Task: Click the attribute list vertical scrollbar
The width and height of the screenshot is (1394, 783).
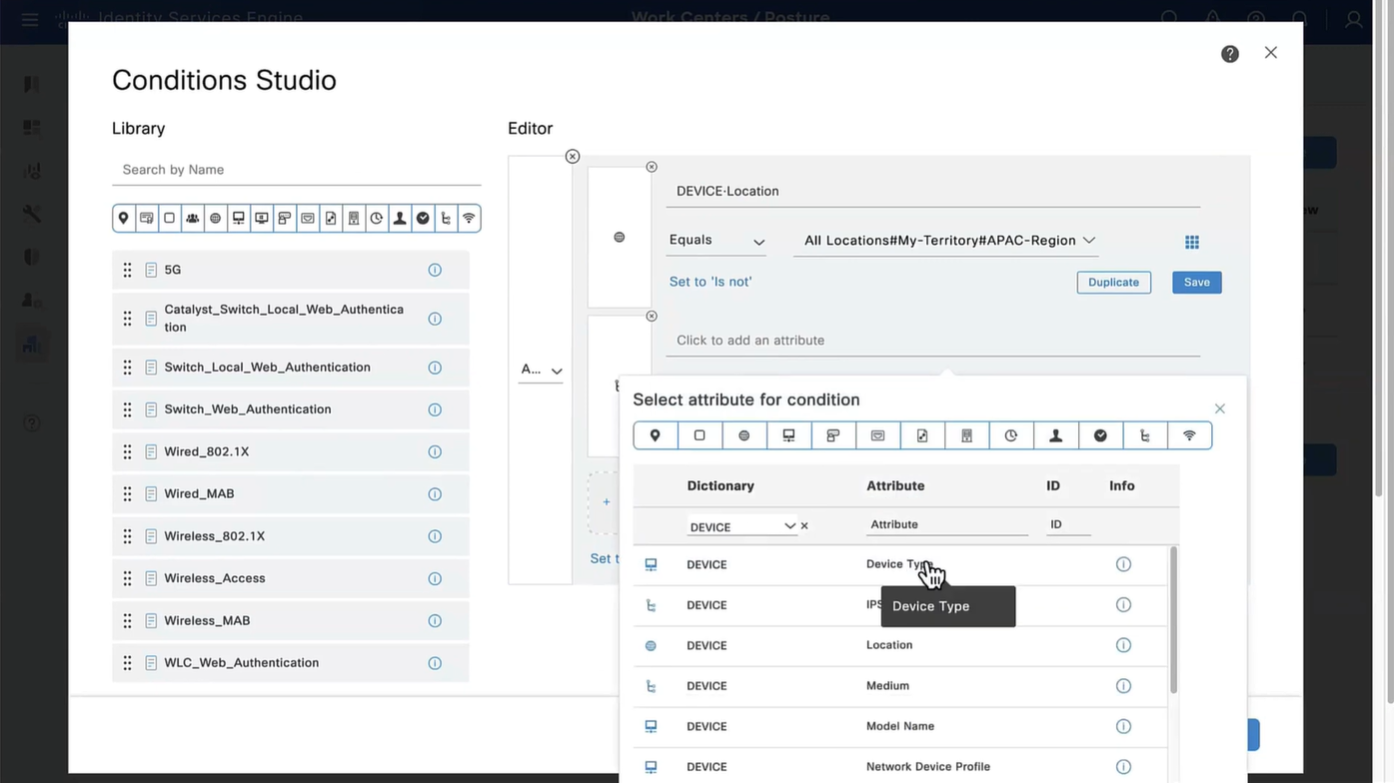Action: coord(1173,620)
